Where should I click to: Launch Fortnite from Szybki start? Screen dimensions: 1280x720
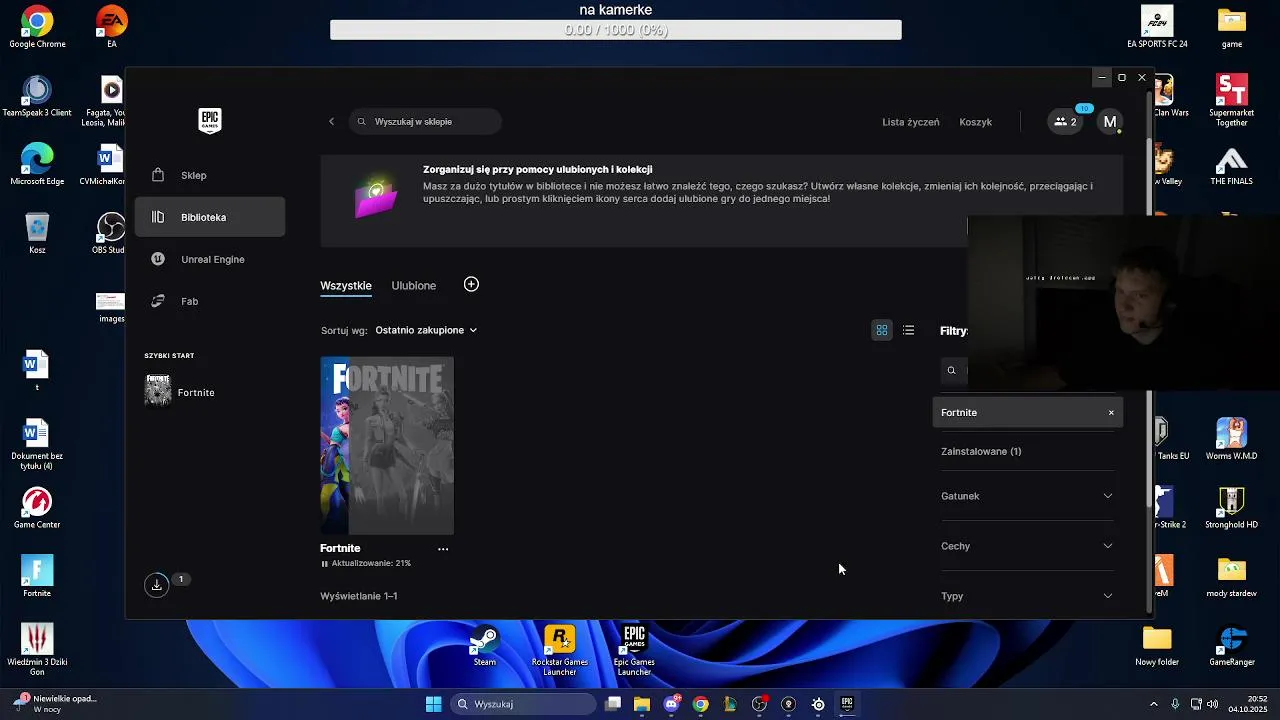pyautogui.click(x=180, y=392)
